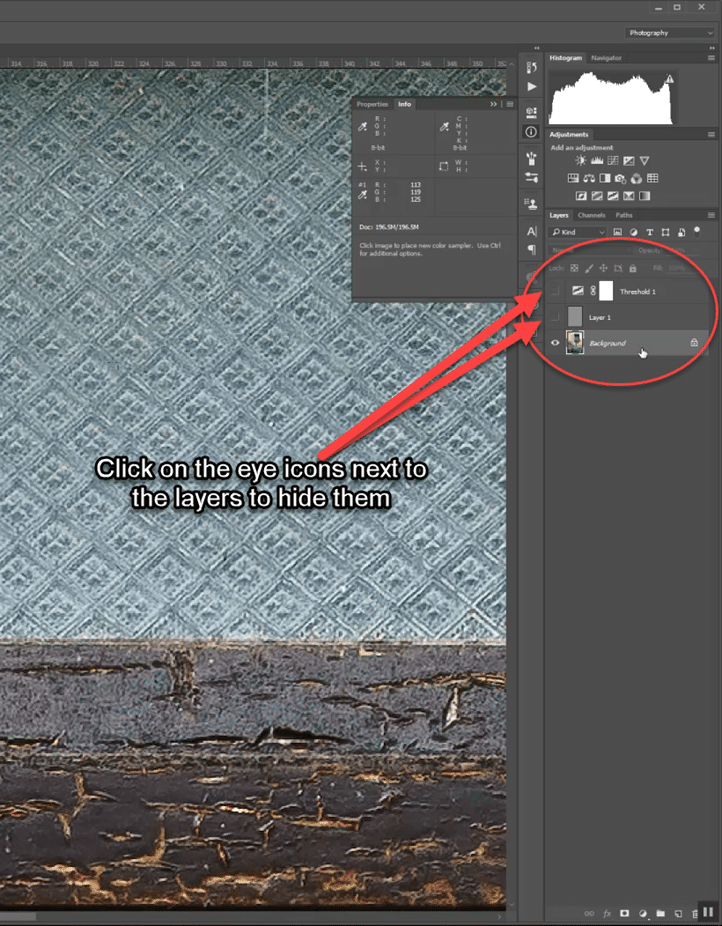
Task: Add a Posterize adjustment
Action: [x=597, y=195]
